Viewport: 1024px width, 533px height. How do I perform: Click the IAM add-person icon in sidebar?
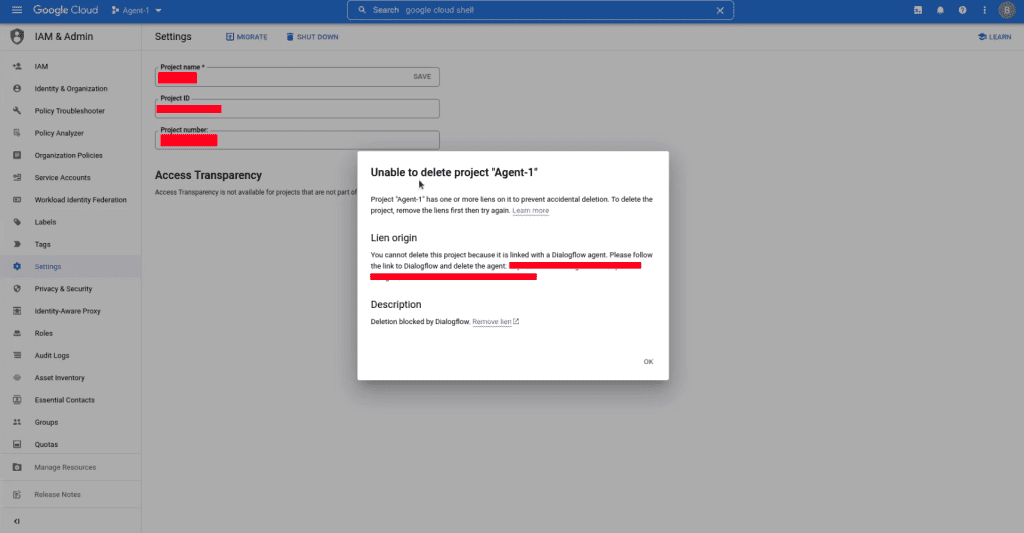(x=17, y=66)
